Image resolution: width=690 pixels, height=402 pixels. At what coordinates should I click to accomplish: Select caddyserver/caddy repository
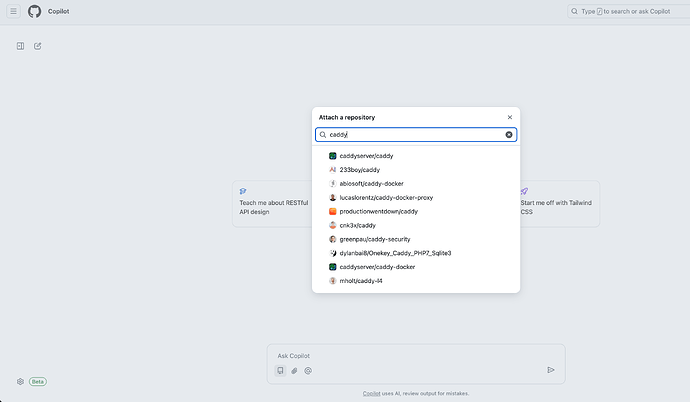click(416, 156)
